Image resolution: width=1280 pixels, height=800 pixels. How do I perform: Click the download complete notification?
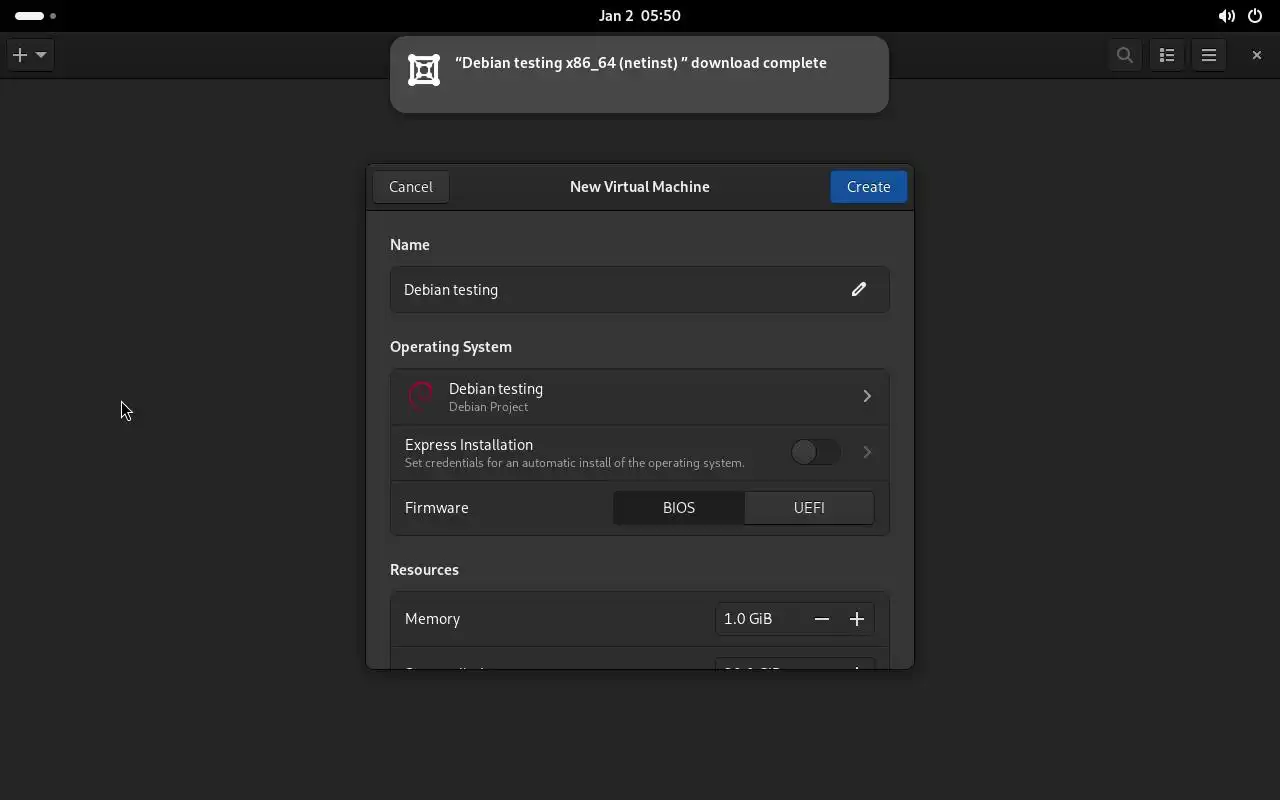click(x=639, y=75)
